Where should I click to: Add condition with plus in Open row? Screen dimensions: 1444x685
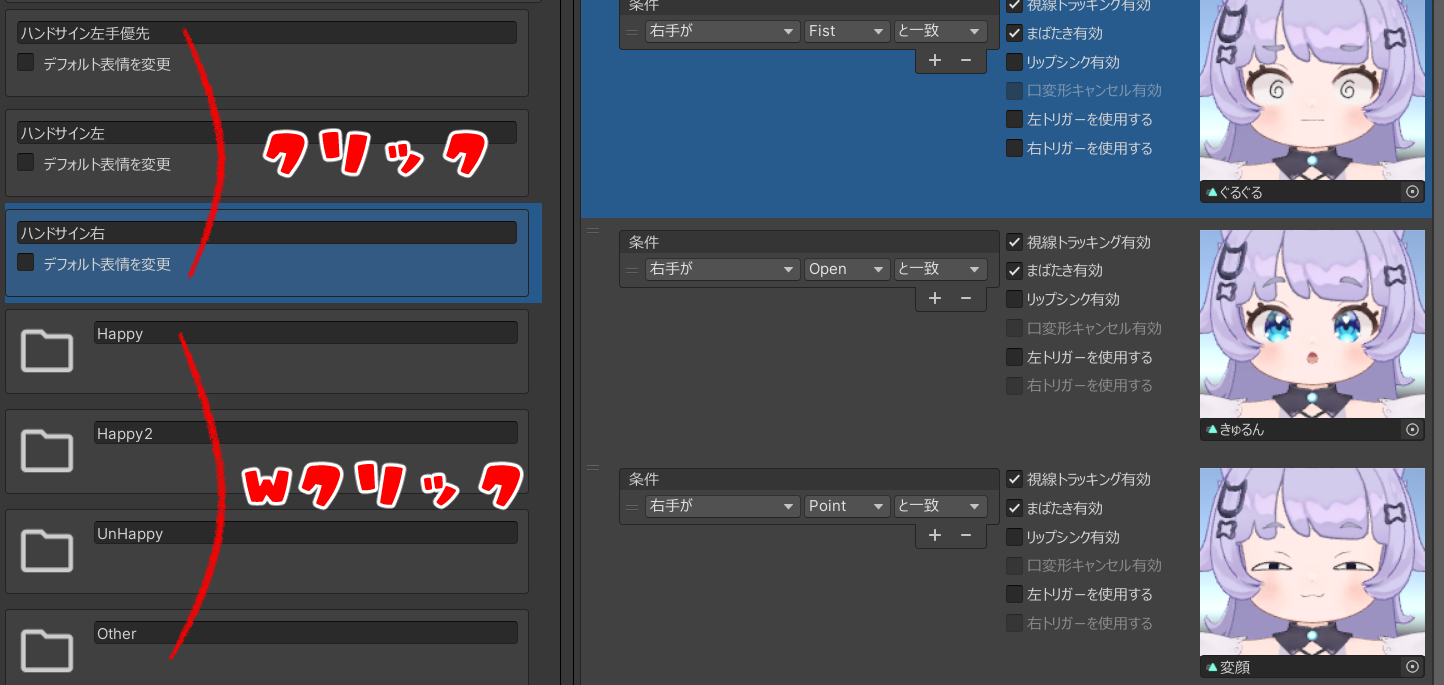coord(935,298)
